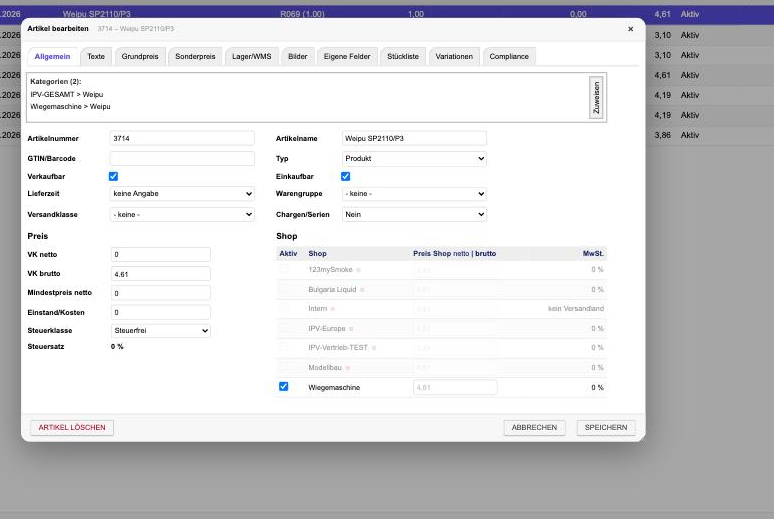Toggle the Bulgaria Liquid shop checkbox
Screen dimensions: 774x519
click(x=284, y=288)
